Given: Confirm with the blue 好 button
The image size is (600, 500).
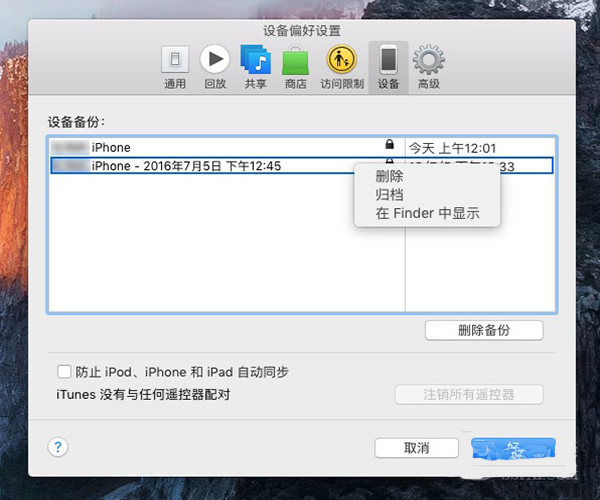Looking at the screenshot, I should 513,447.
